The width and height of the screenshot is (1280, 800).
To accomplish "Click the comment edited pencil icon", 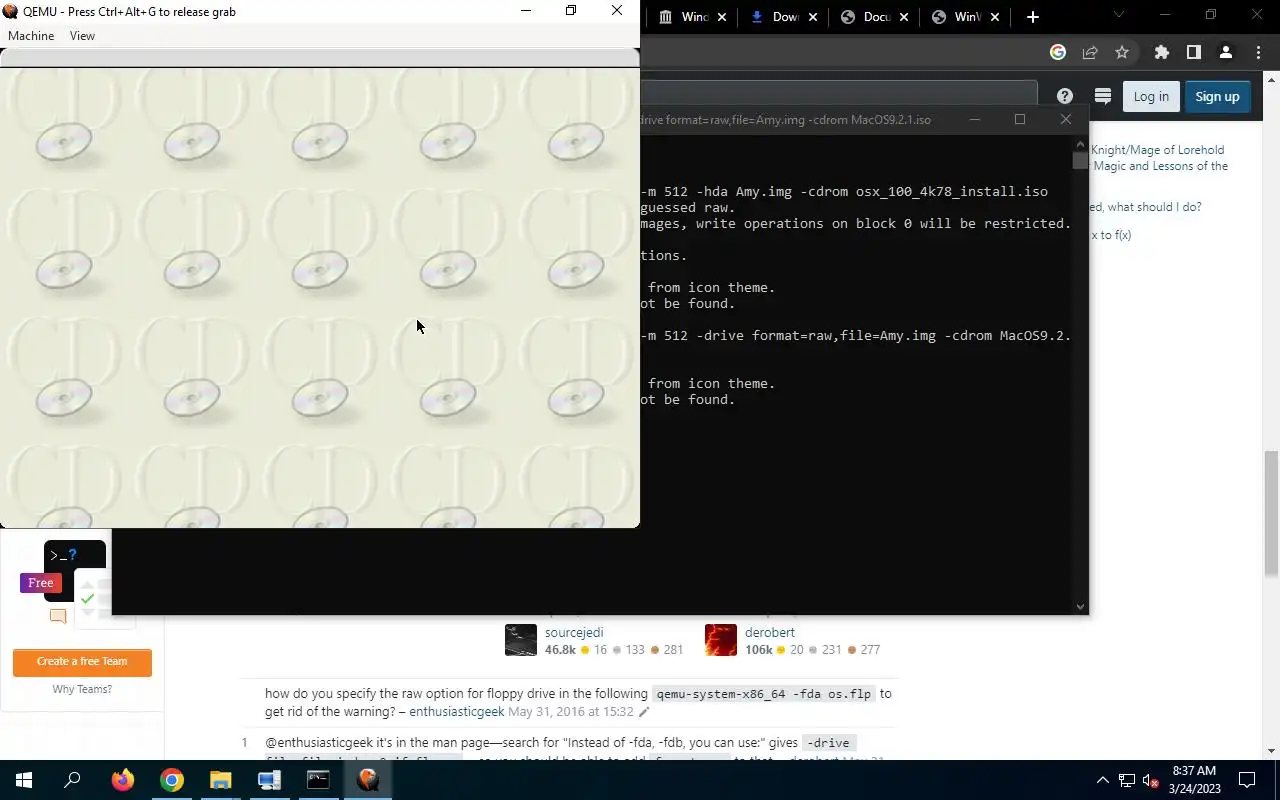I will [644, 712].
